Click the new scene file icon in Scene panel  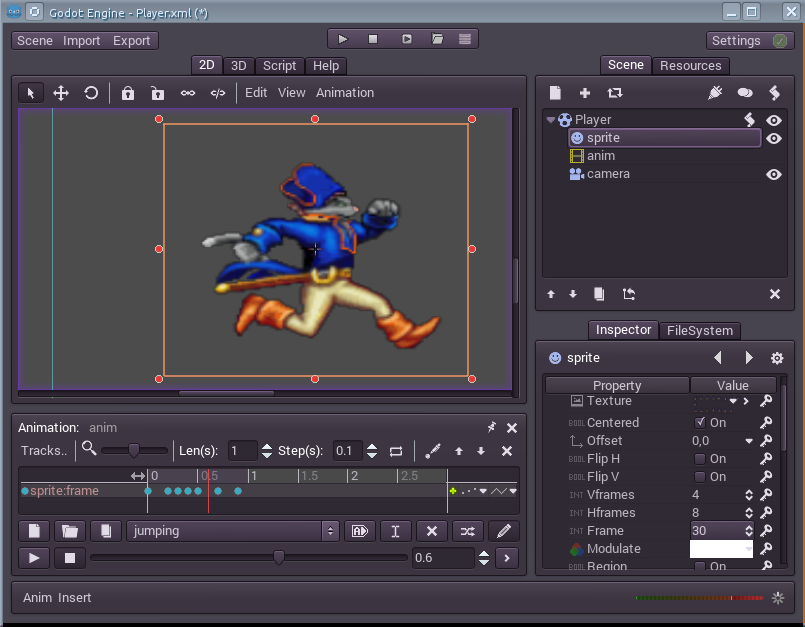(556, 93)
